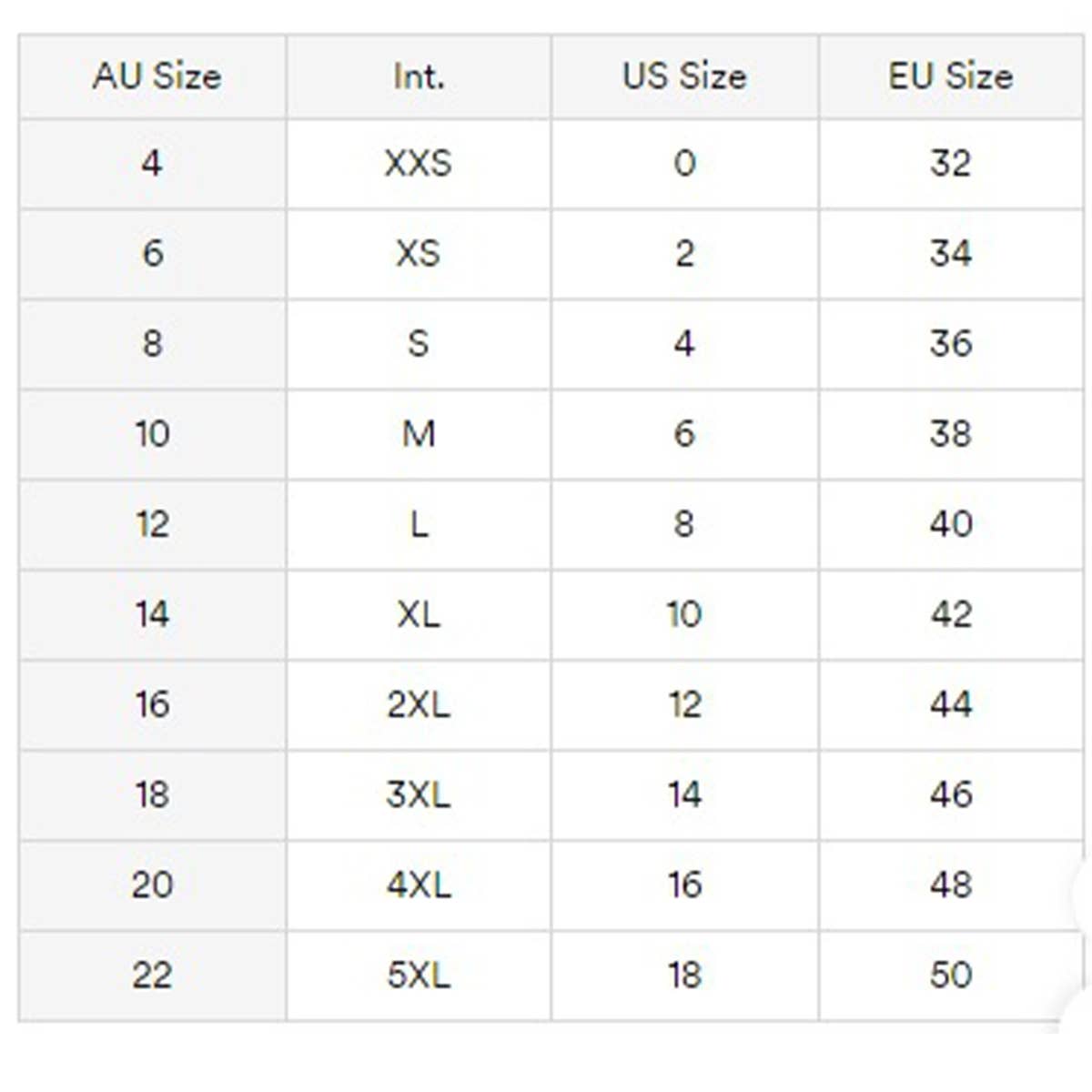
Task: Select the EU size 40 cell
Action: click(x=950, y=524)
